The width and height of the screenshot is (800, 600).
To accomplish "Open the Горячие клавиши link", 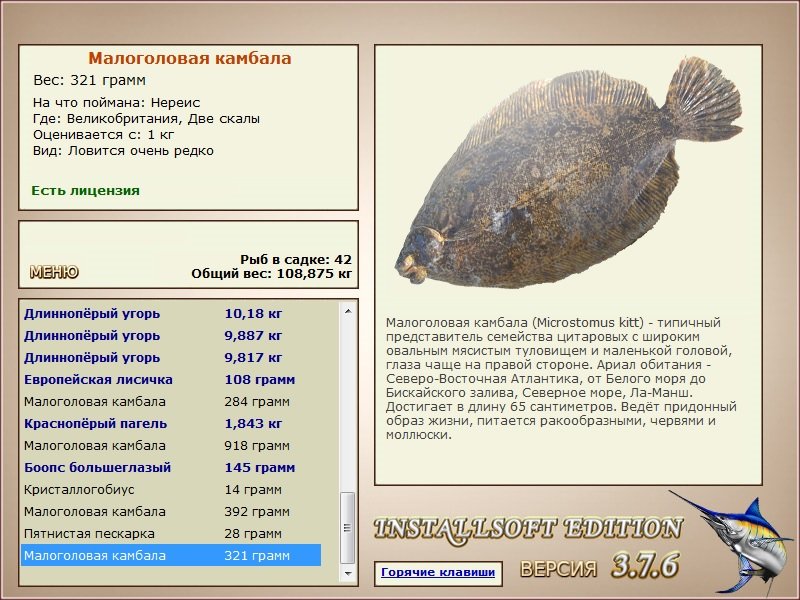I will click(438, 572).
